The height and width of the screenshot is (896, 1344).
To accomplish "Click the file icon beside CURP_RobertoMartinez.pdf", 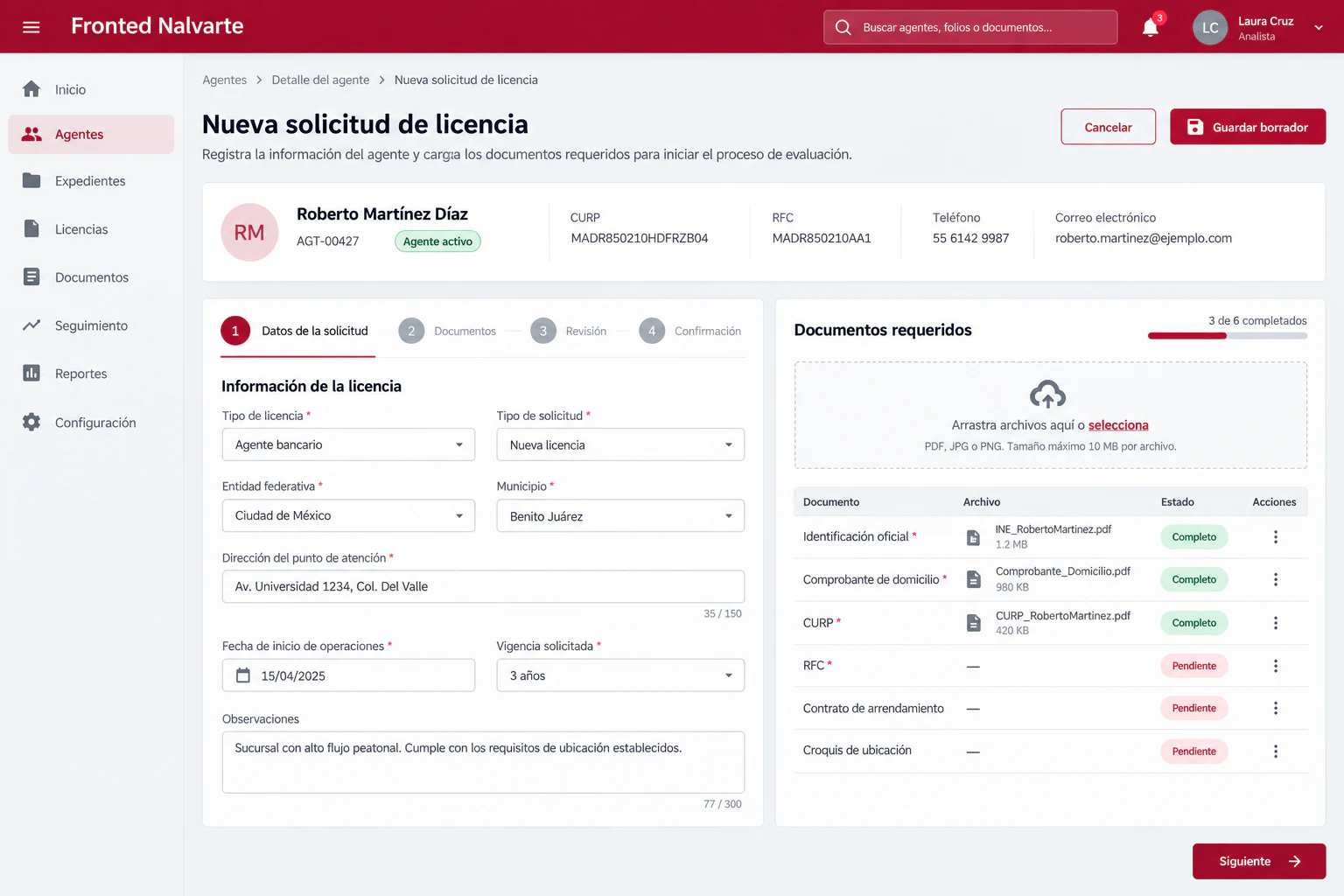I will pos(973,623).
